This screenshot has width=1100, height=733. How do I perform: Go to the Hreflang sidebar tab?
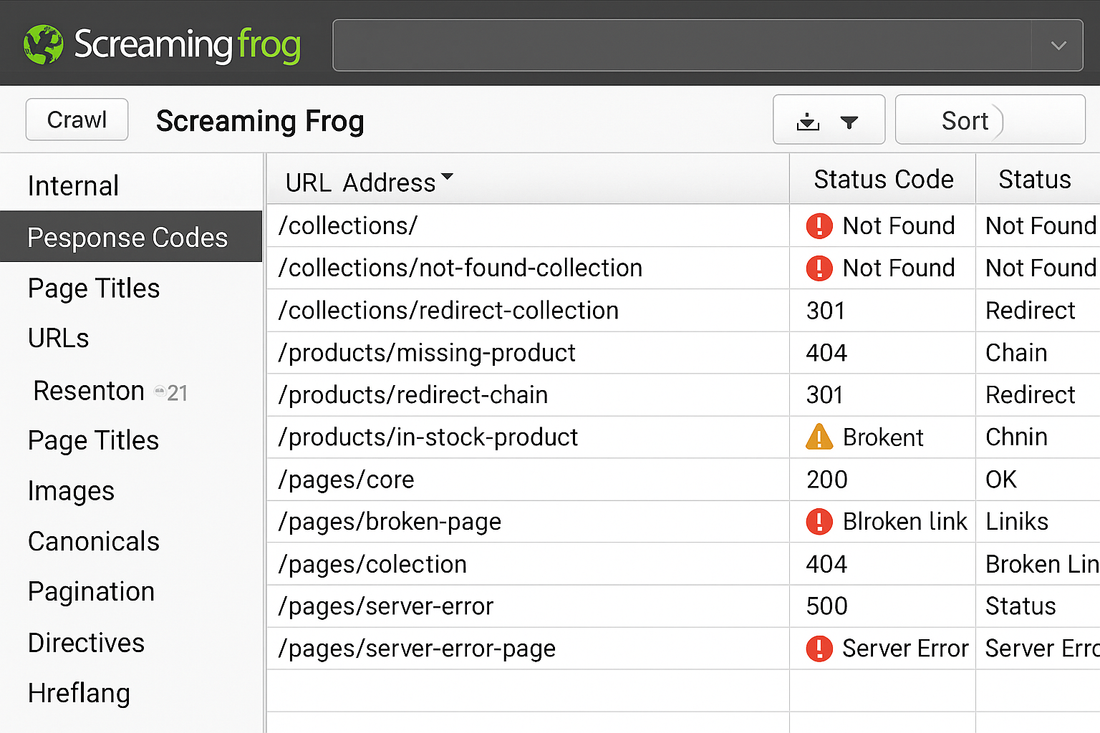(79, 693)
